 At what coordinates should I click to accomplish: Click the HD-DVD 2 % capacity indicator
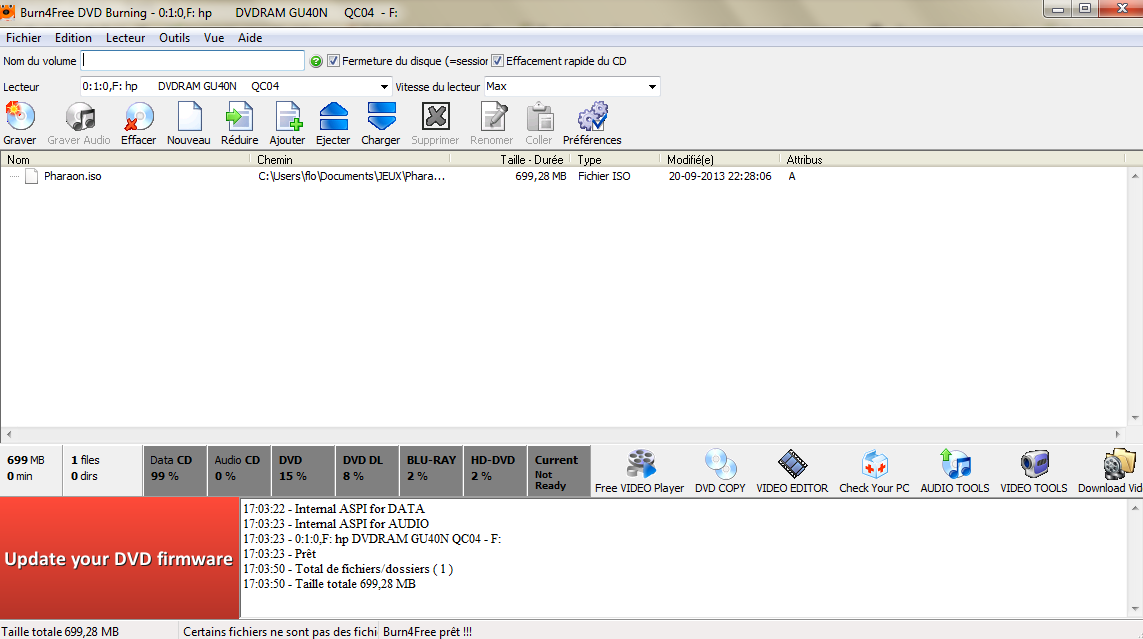[496, 471]
